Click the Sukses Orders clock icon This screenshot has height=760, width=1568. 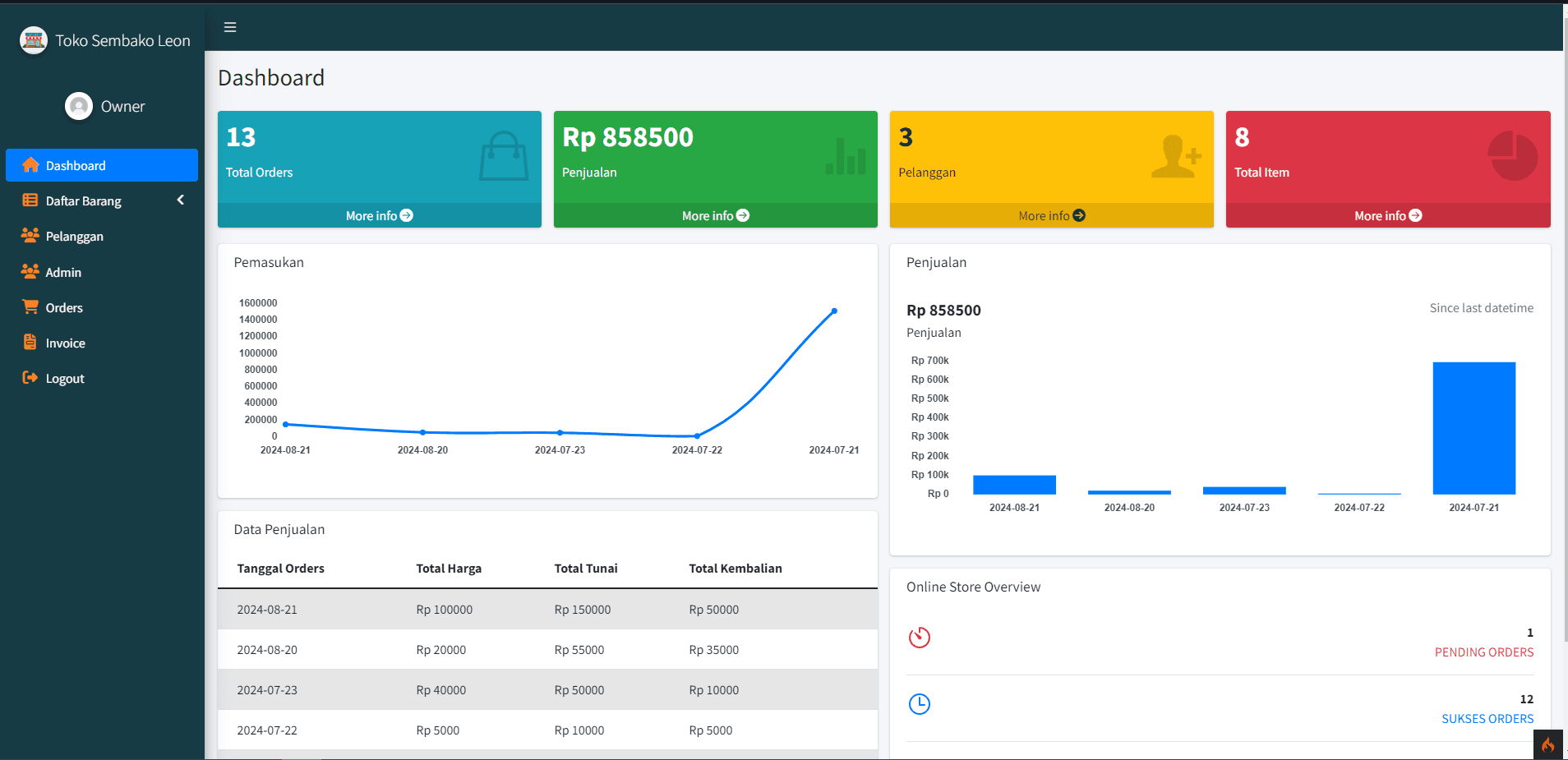tap(920, 704)
